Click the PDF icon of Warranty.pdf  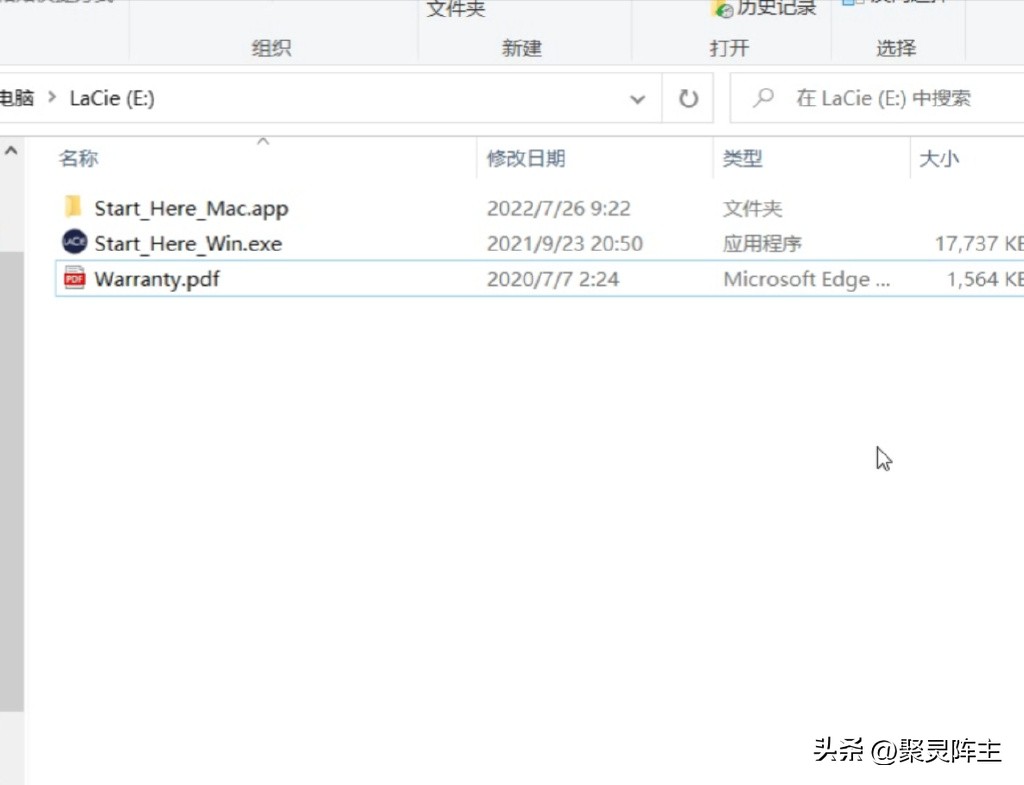click(74, 278)
